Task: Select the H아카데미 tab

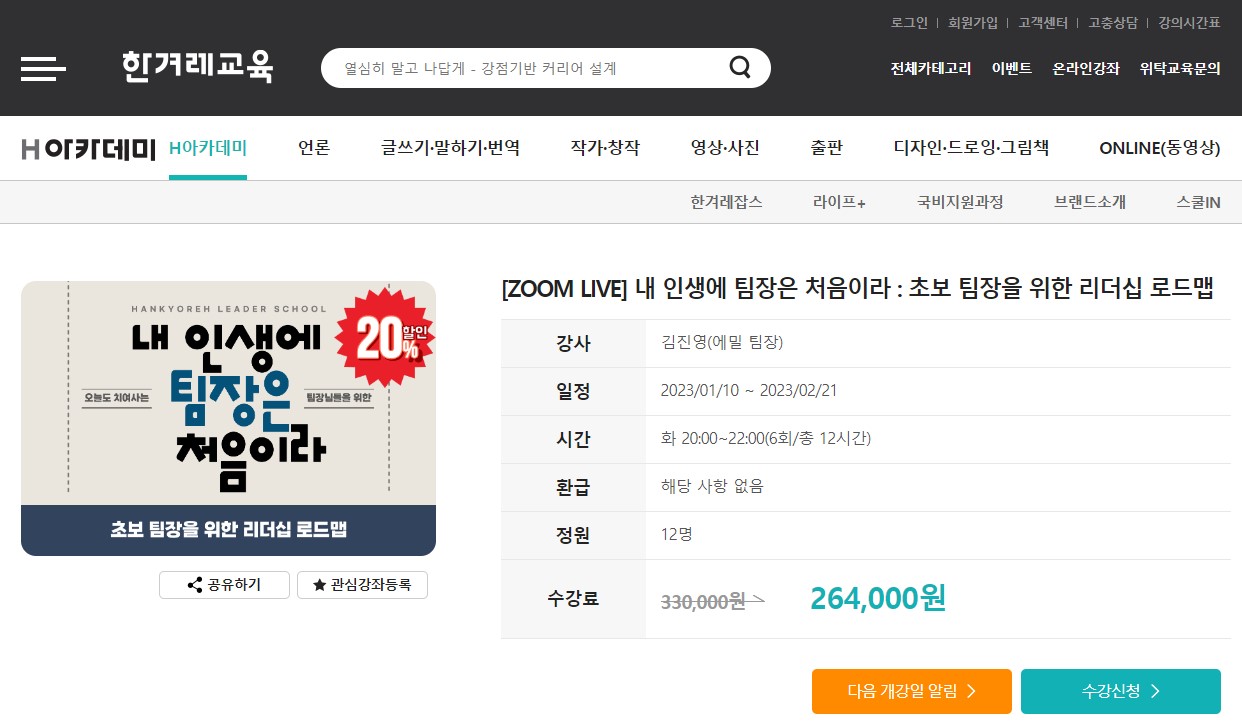Action: (x=208, y=148)
